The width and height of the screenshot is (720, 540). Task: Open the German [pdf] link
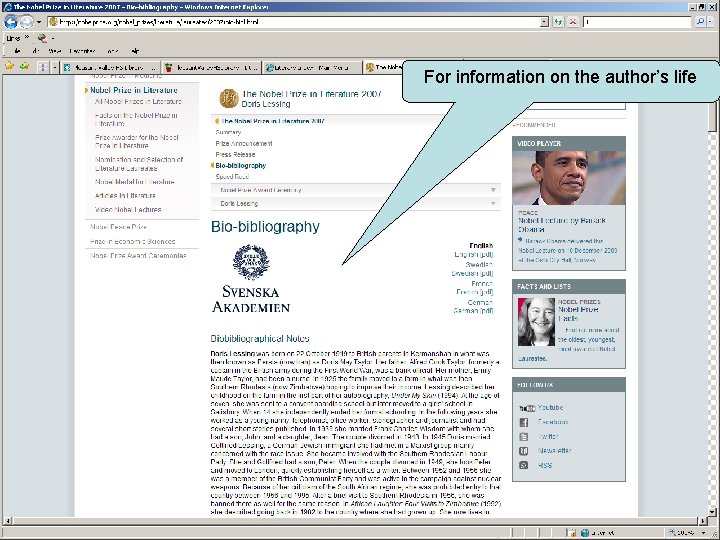(x=473, y=311)
